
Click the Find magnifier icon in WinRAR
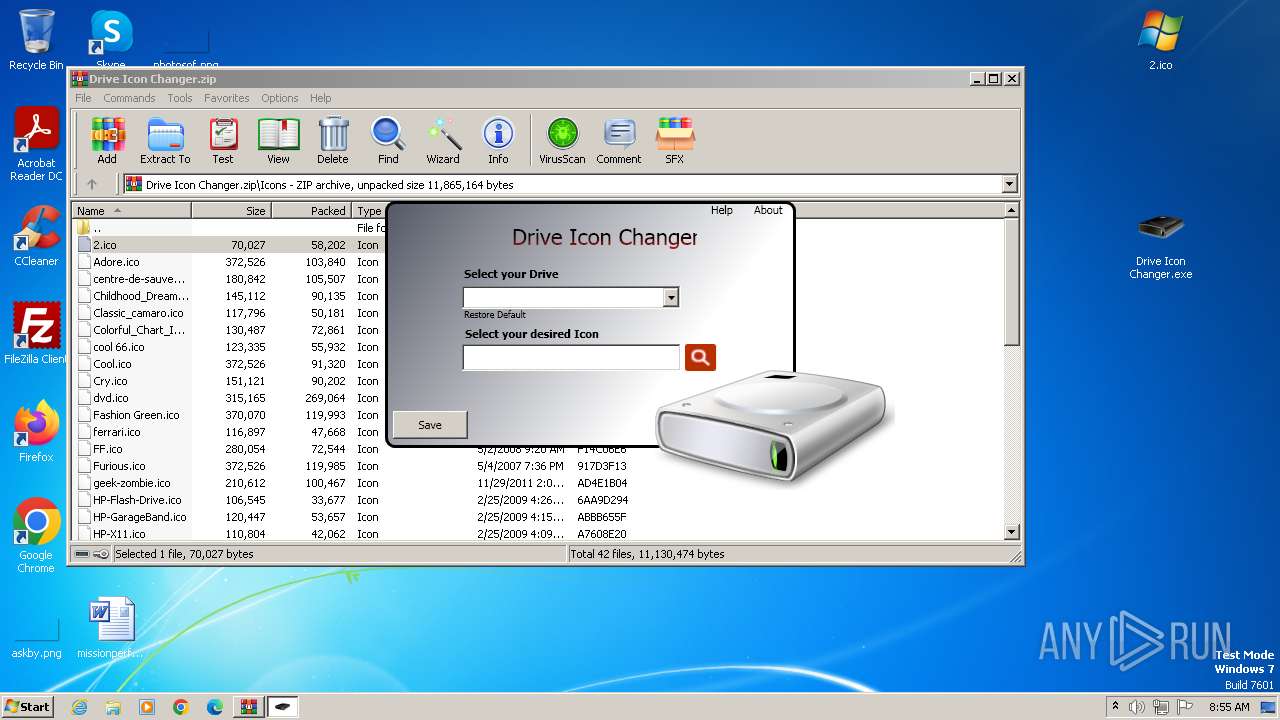click(x=388, y=140)
